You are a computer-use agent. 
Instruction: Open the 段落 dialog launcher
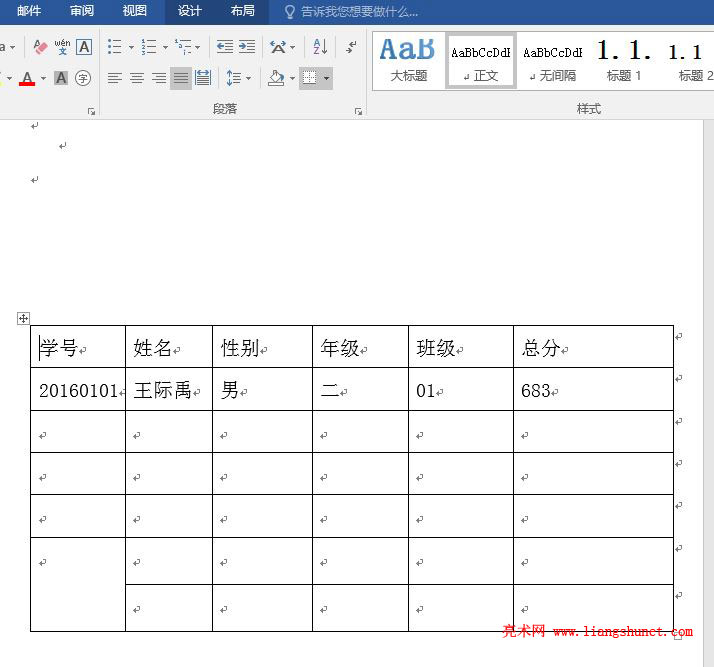click(358, 112)
